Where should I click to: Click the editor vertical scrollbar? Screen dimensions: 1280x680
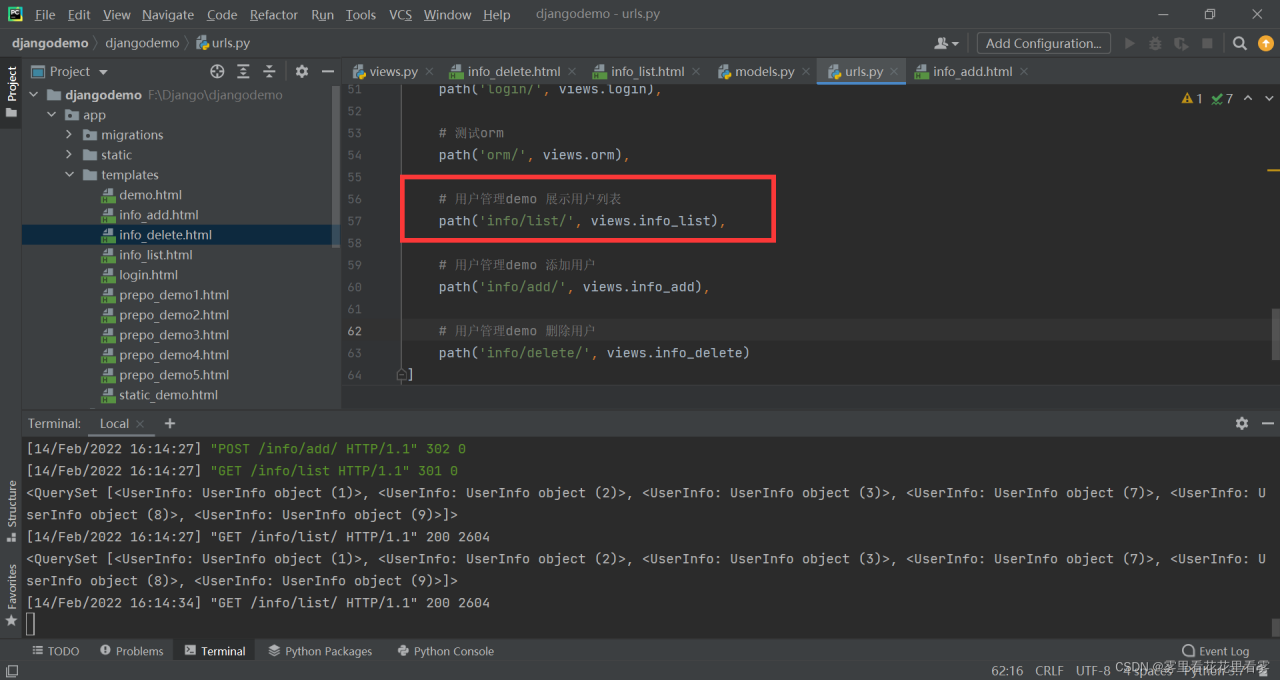coord(1275,334)
